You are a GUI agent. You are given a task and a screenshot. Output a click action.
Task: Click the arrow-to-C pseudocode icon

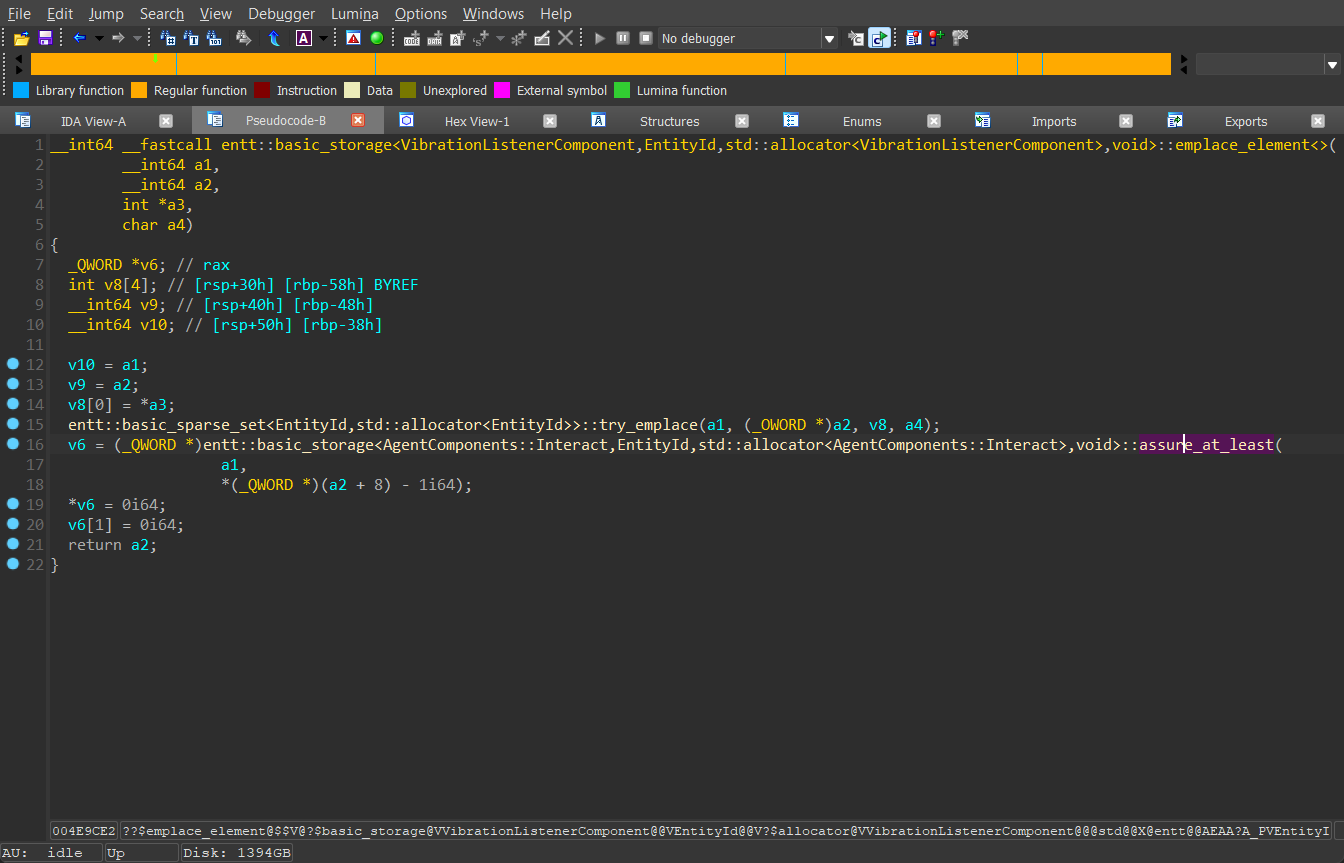click(856, 38)
